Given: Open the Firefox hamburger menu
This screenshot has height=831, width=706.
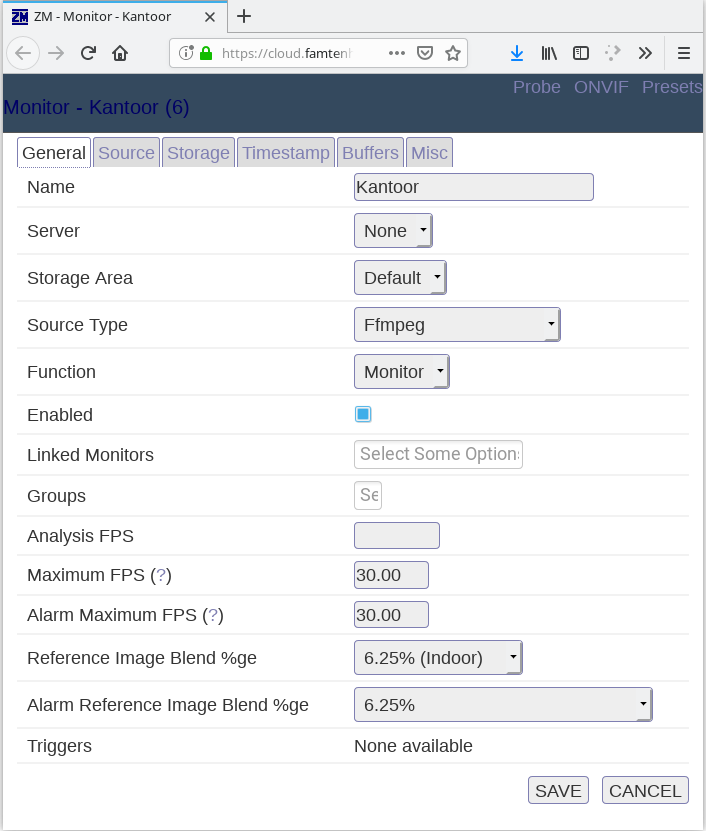Looking at the screenshot, I should pos(684,53).
